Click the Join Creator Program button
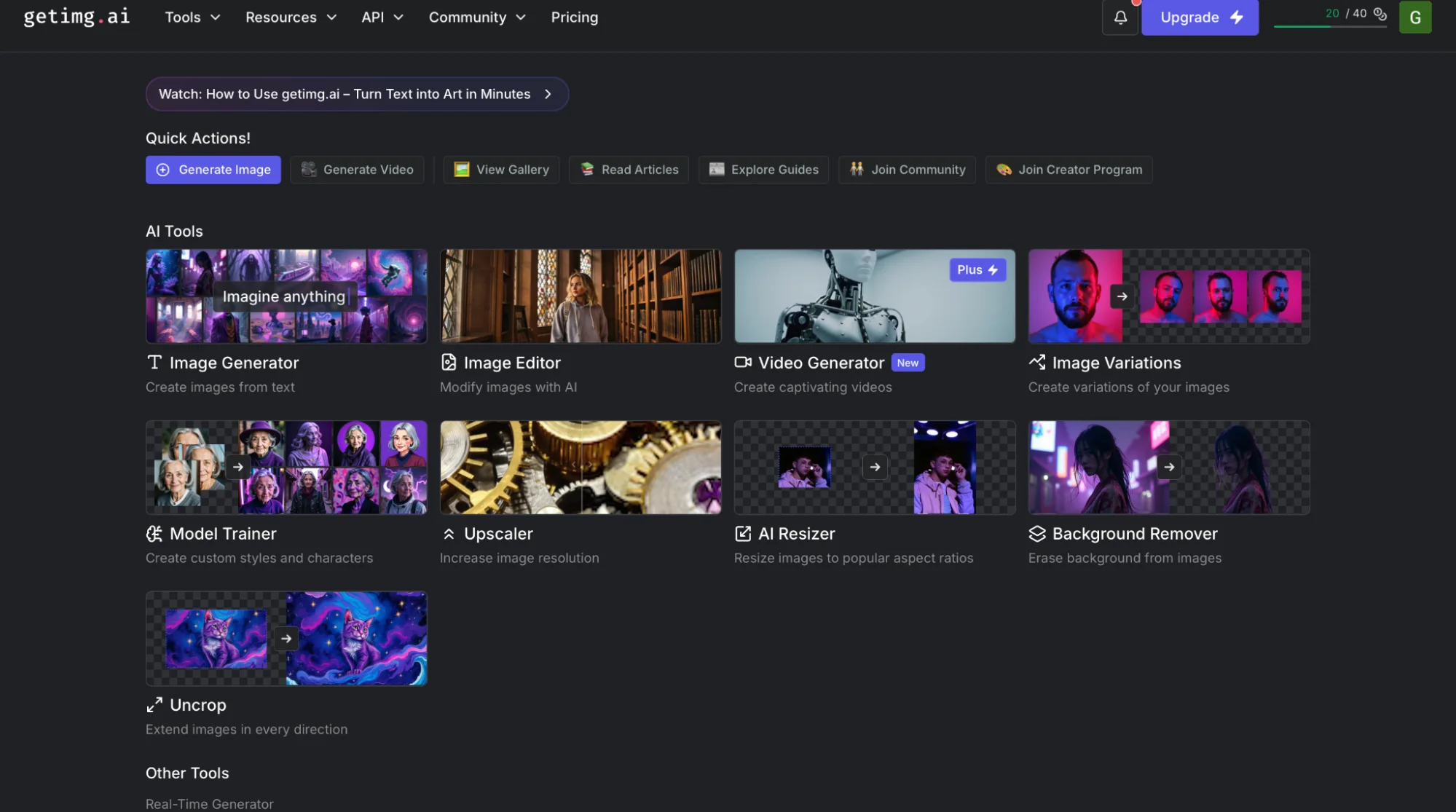1456x812 pixels. (x=1069, y=170)
